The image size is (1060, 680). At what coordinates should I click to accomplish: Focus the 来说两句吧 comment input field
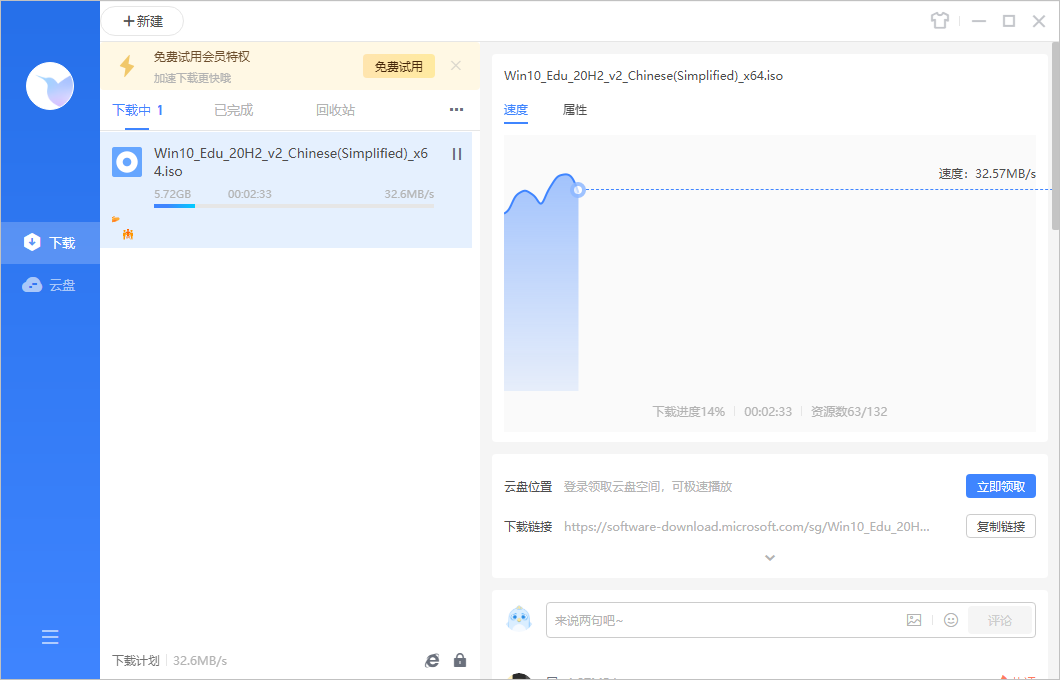point(723,620)
